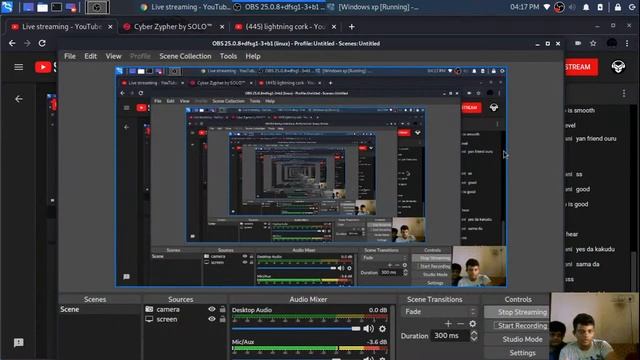The width and height of the screenshot is (640, 360).
Task: Click the webcam overlay at bottom right
Action: click(x=595, y=326)
